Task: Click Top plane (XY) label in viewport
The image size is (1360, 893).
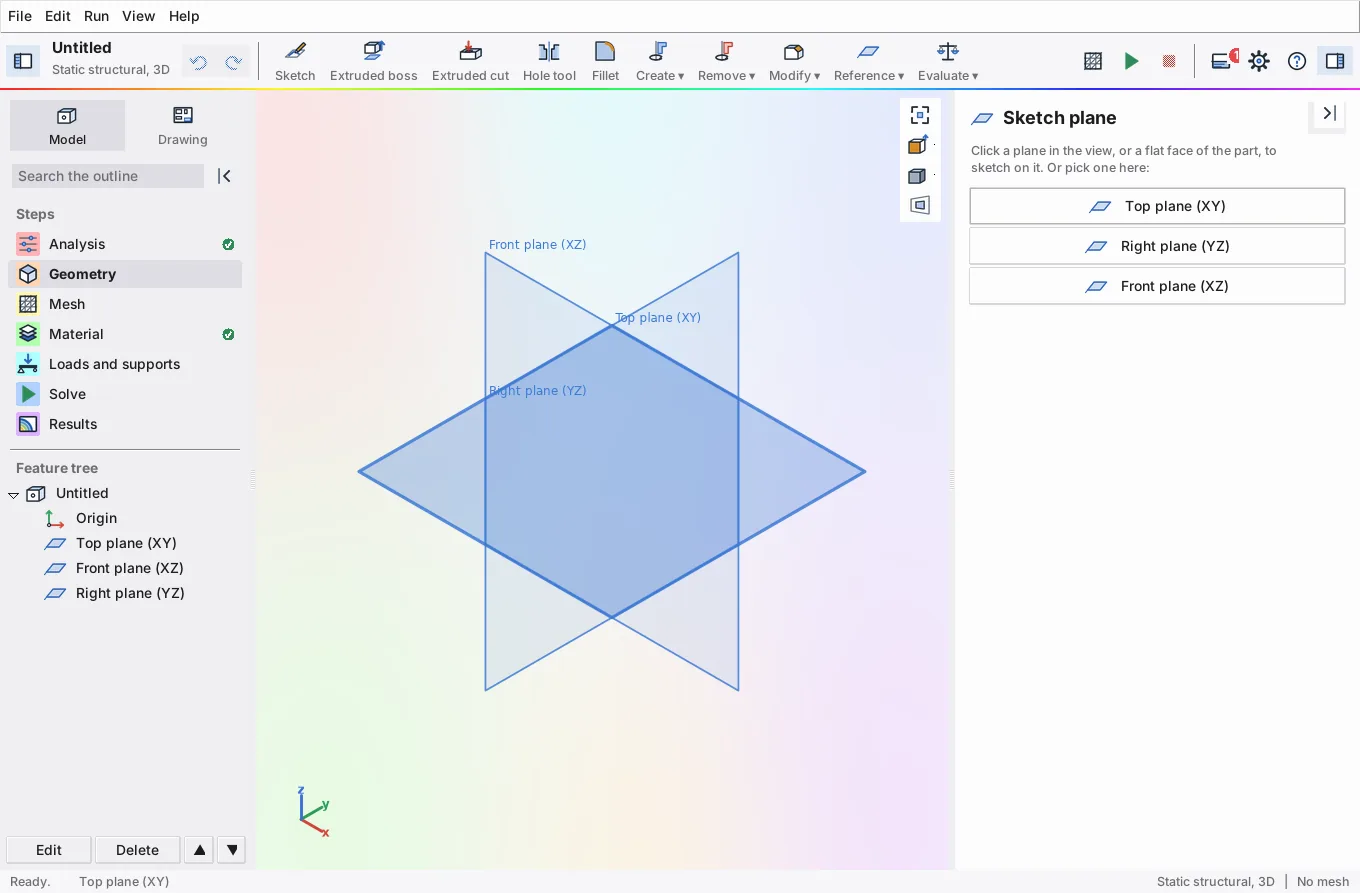Action: (658, 317)
